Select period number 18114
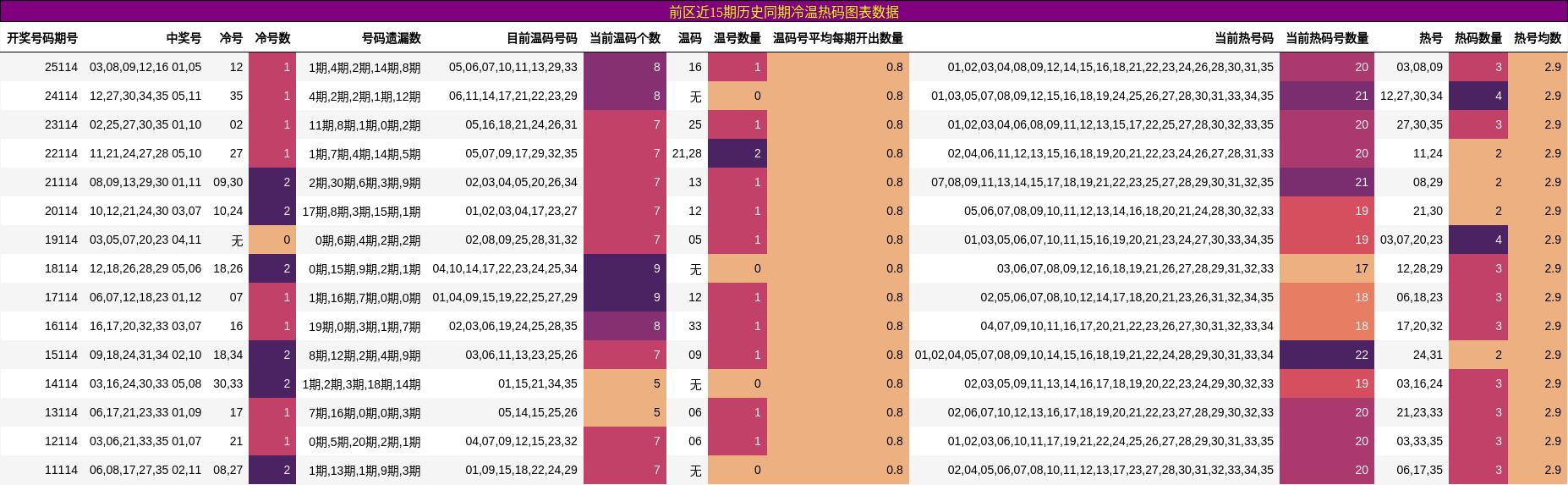This screenshot has width=1568, height=485. click(x=61, y=268)
